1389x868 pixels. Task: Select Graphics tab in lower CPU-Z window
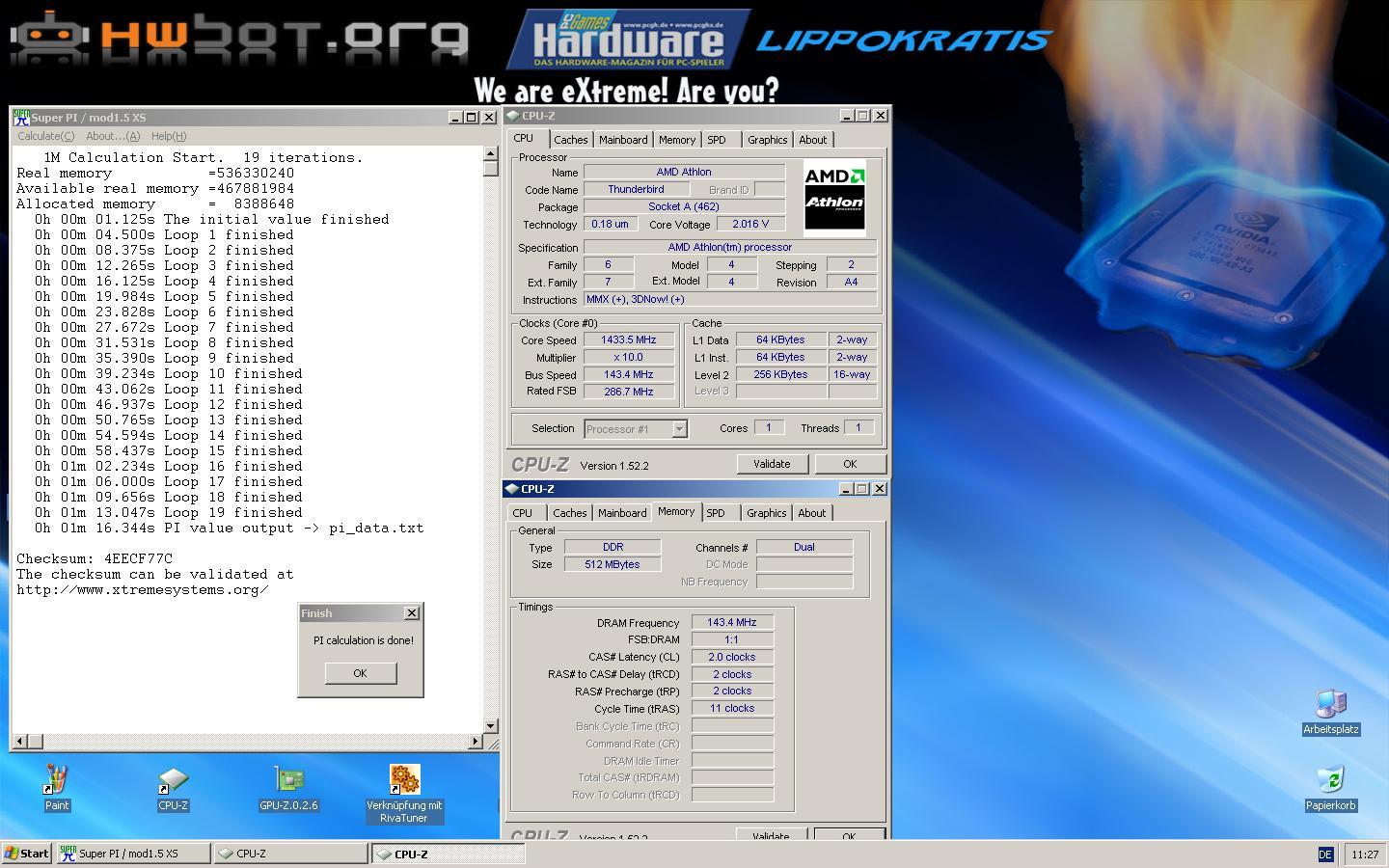coord(767,513)
